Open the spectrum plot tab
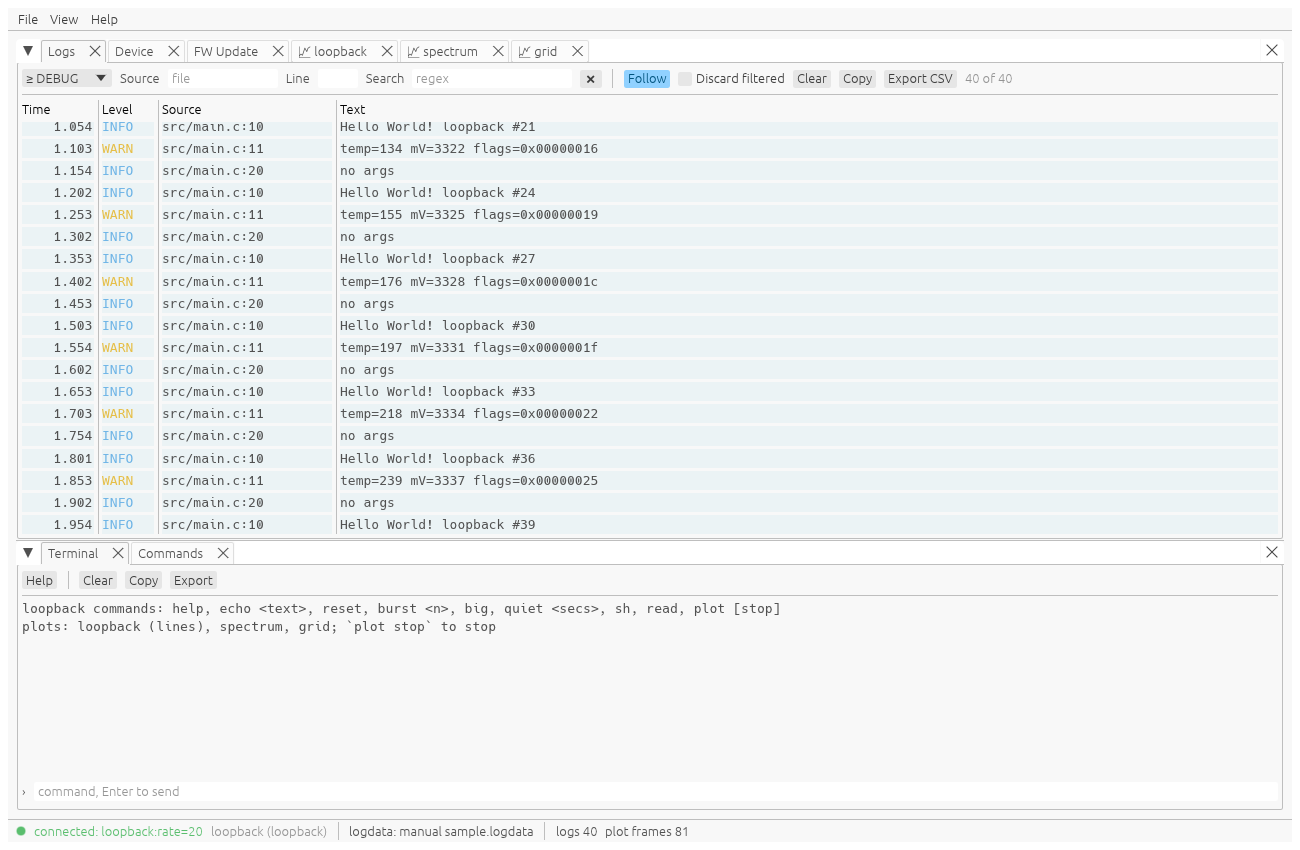Viewport: 1300px width, 850px height. [443, 51]
